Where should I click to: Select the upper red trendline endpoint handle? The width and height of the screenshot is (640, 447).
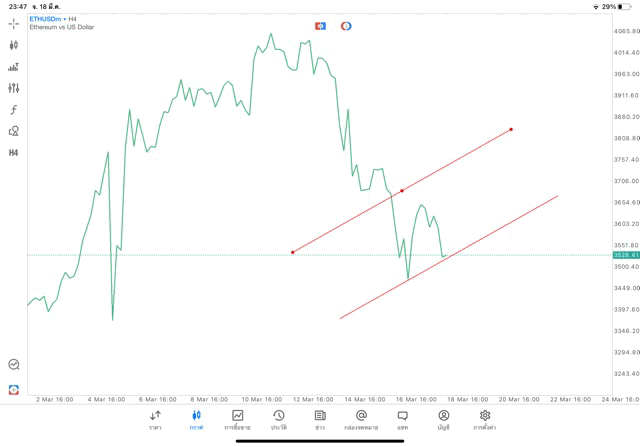(x=511, y=129)
